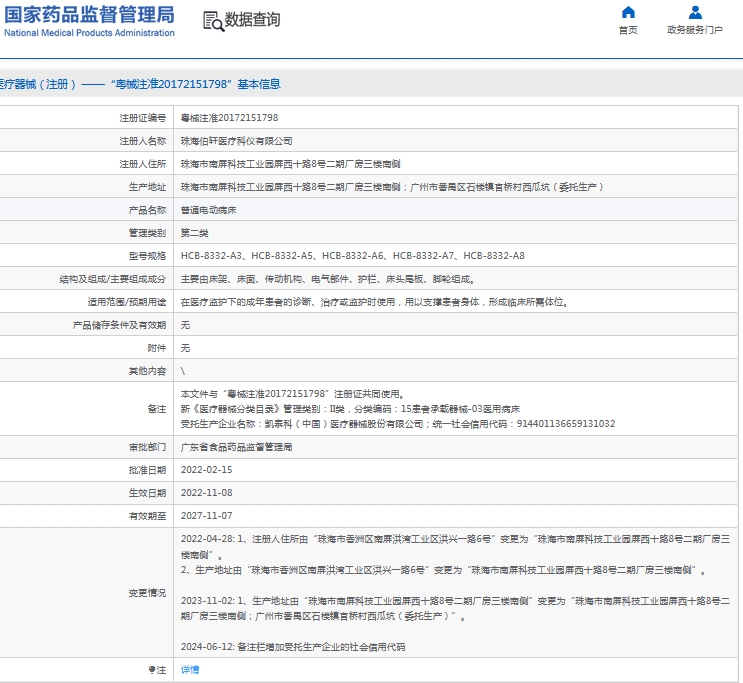
Task: Click the model list starting HCB-8332-A3
Action: (x=353, y=256)
